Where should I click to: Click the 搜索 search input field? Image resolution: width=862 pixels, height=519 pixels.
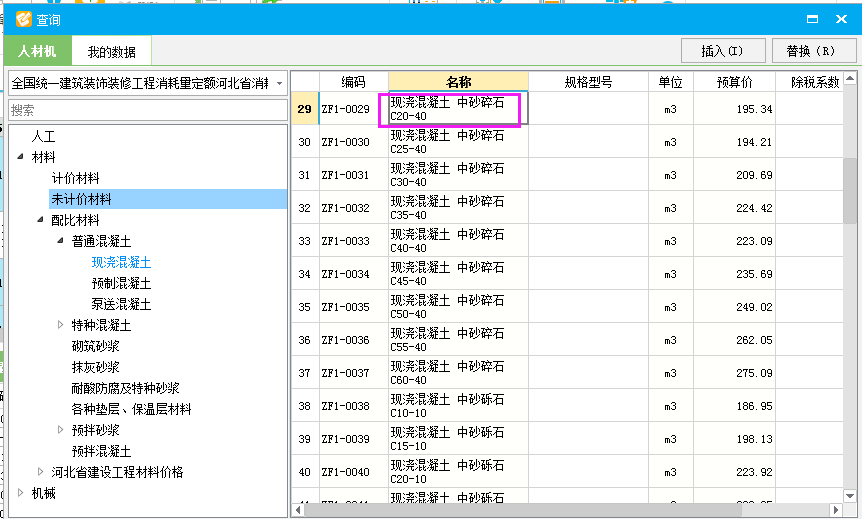click(147, 110)
